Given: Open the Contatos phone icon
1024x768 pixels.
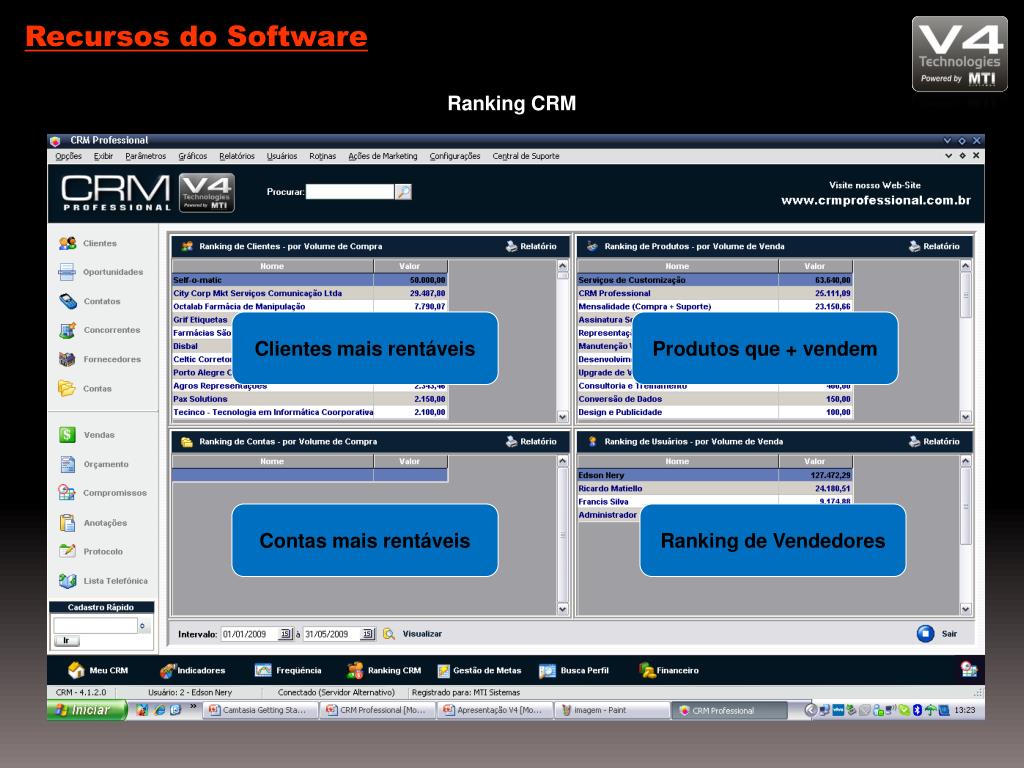Looking at the screenshot, I should pyautogui.click(x=68, y=301).
